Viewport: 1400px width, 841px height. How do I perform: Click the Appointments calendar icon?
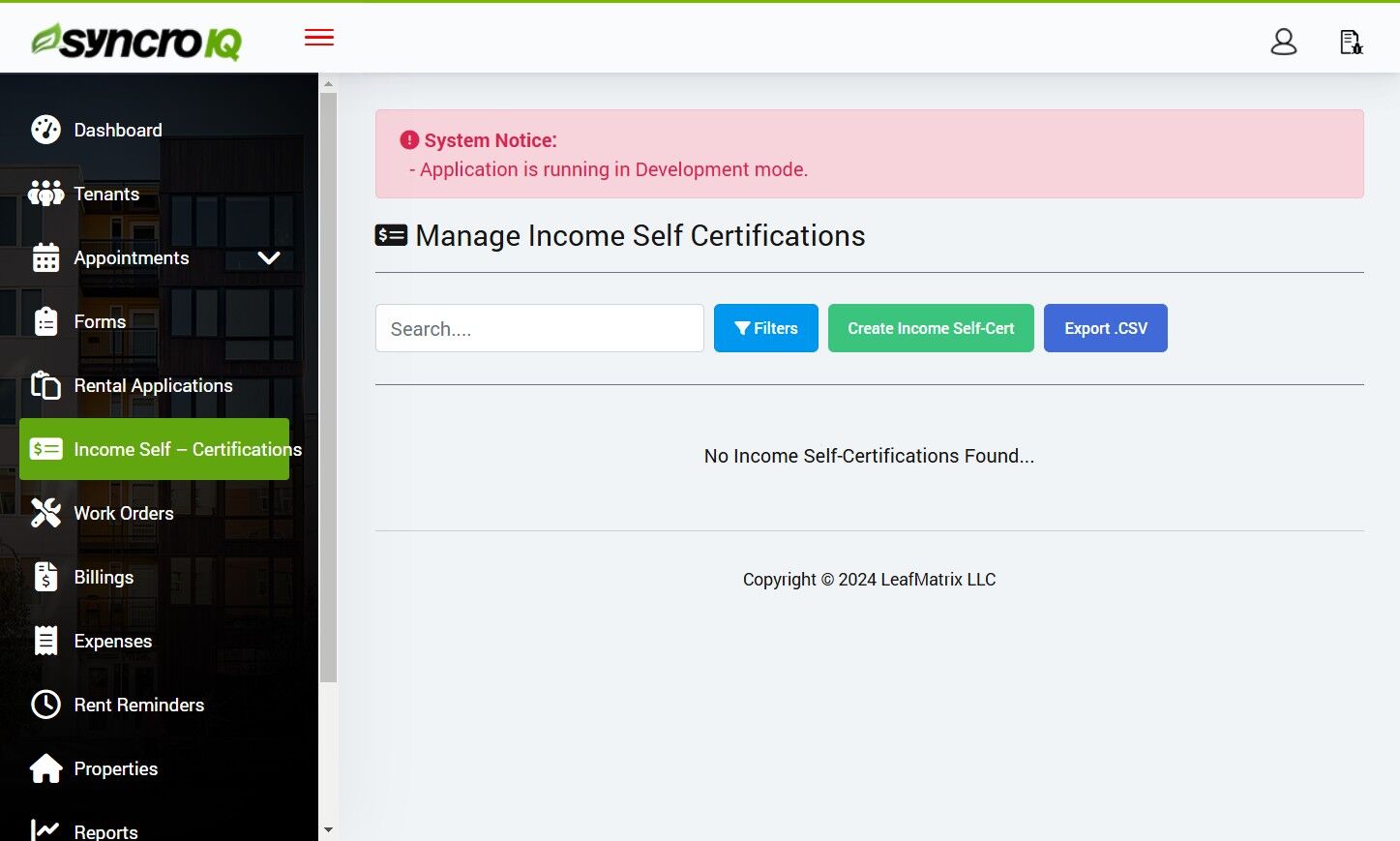(45, 257)
